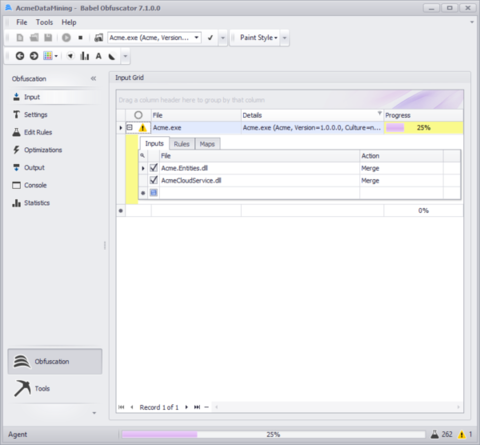Open the Tools menu
The width and height of the screenshot is (480, 445).
point(44,22)
